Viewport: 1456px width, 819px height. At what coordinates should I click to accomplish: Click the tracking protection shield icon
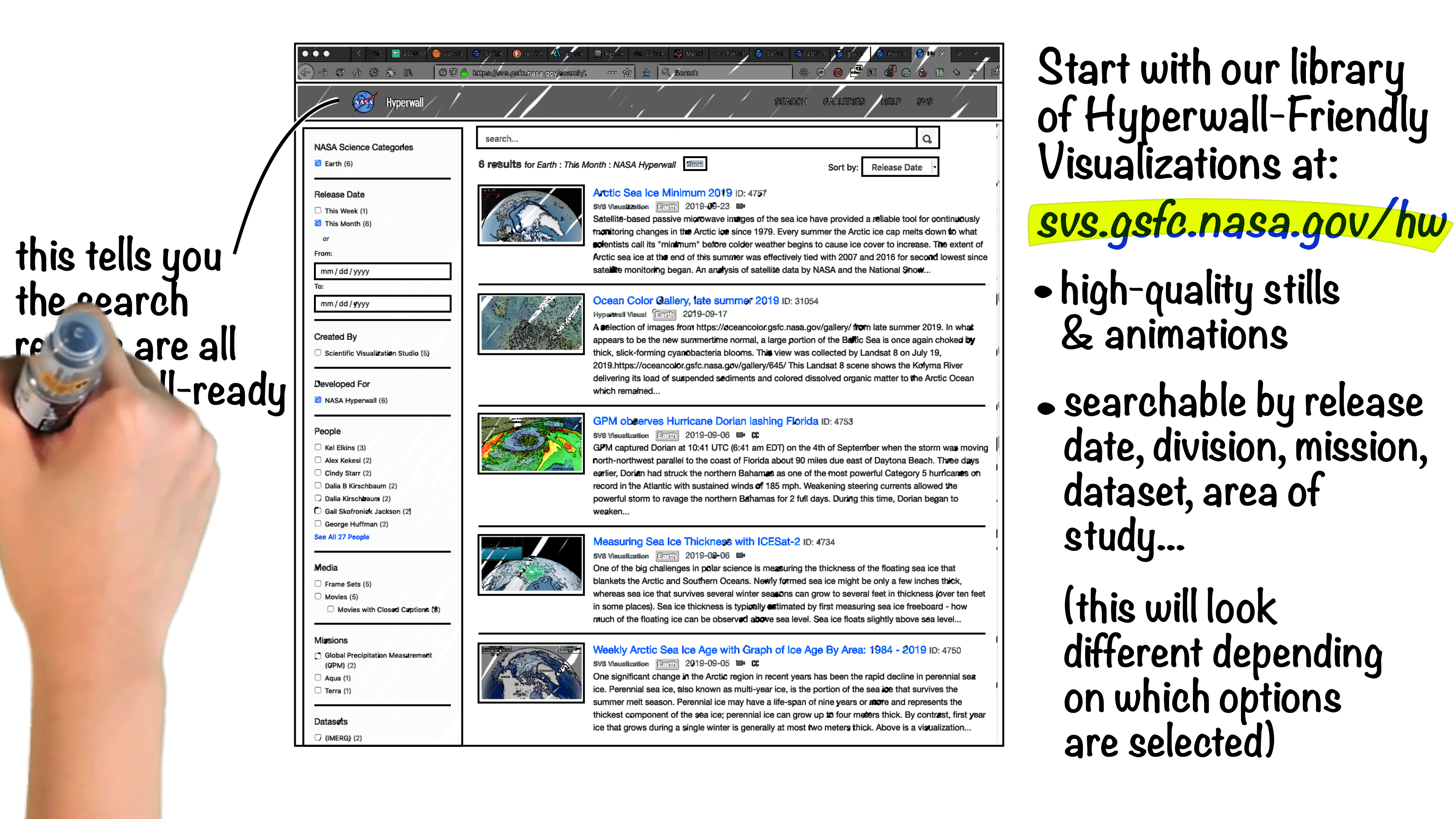tap(453, 72)
